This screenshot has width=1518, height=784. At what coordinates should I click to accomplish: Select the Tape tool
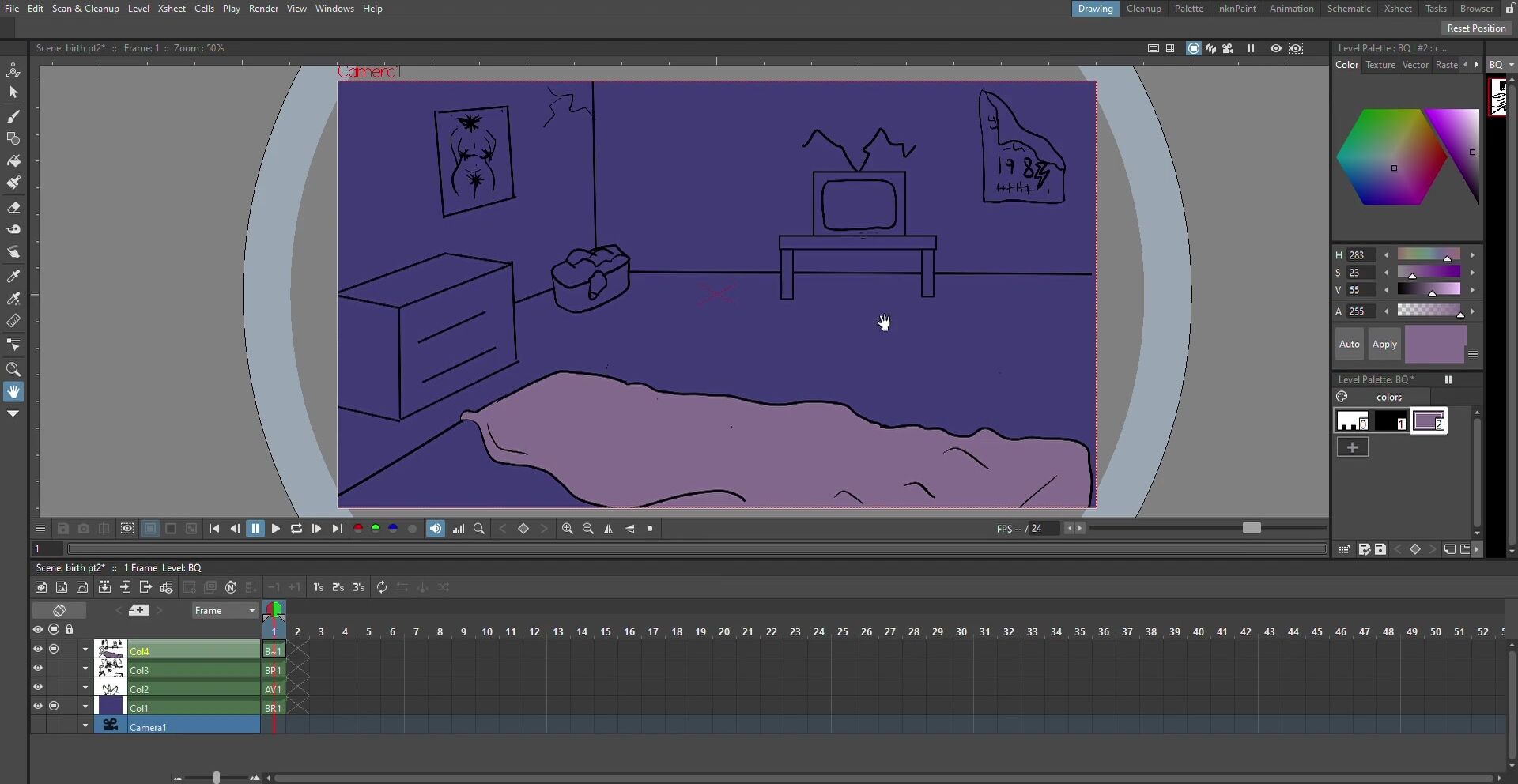tap(13, 230)
